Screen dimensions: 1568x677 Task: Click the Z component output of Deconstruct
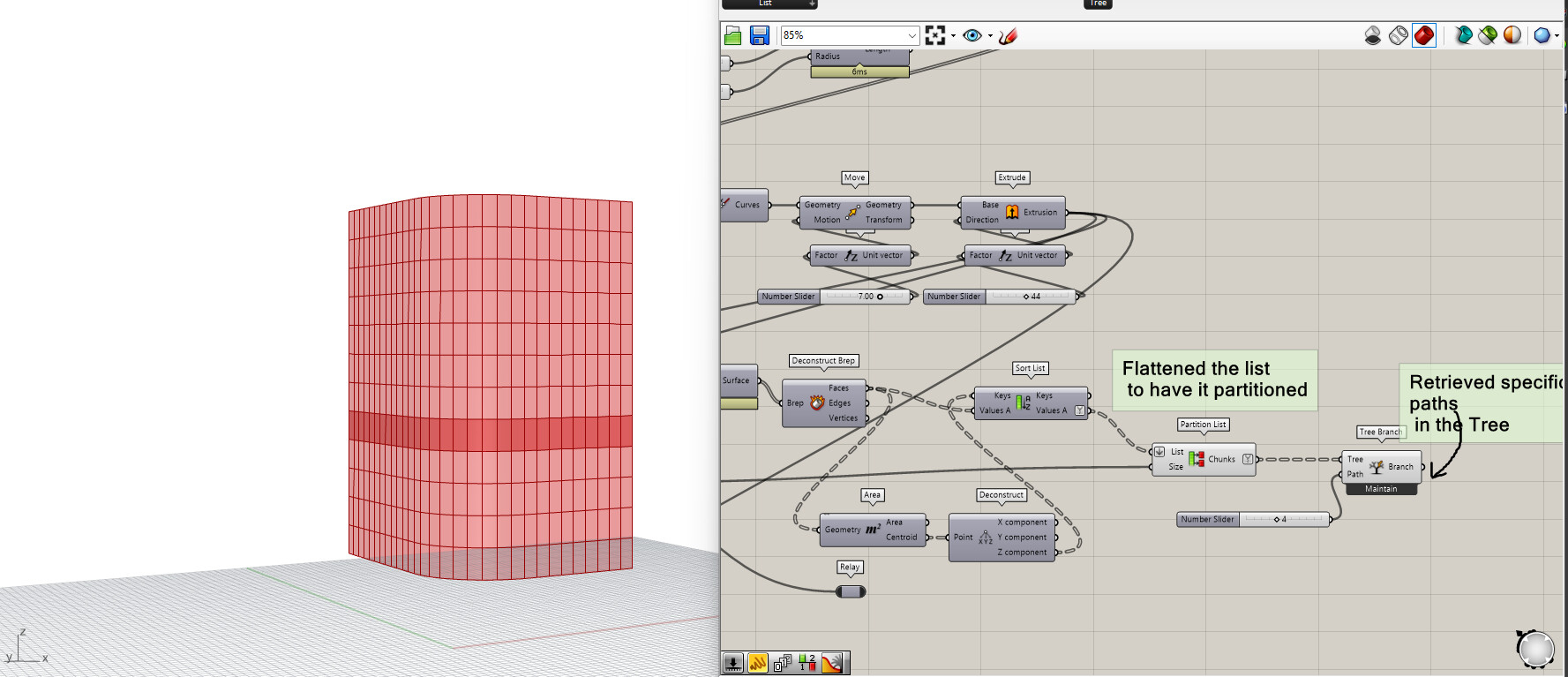[x=1022, y=553]
